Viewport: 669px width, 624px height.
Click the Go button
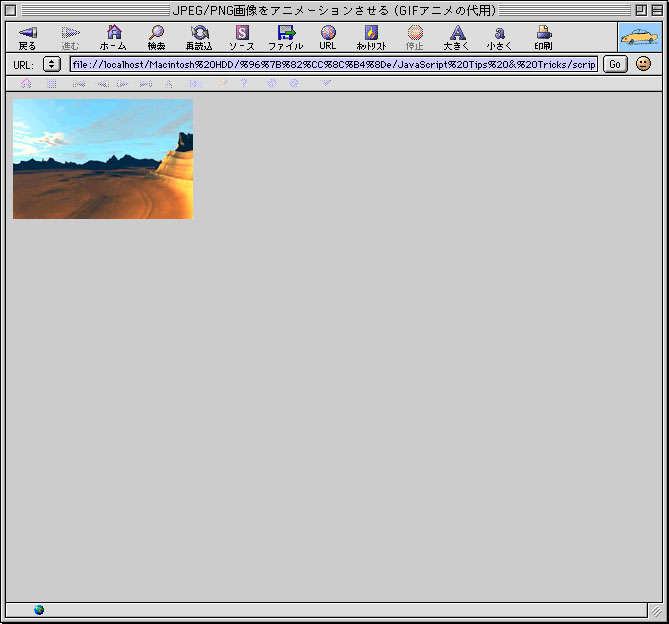point(615,64)
